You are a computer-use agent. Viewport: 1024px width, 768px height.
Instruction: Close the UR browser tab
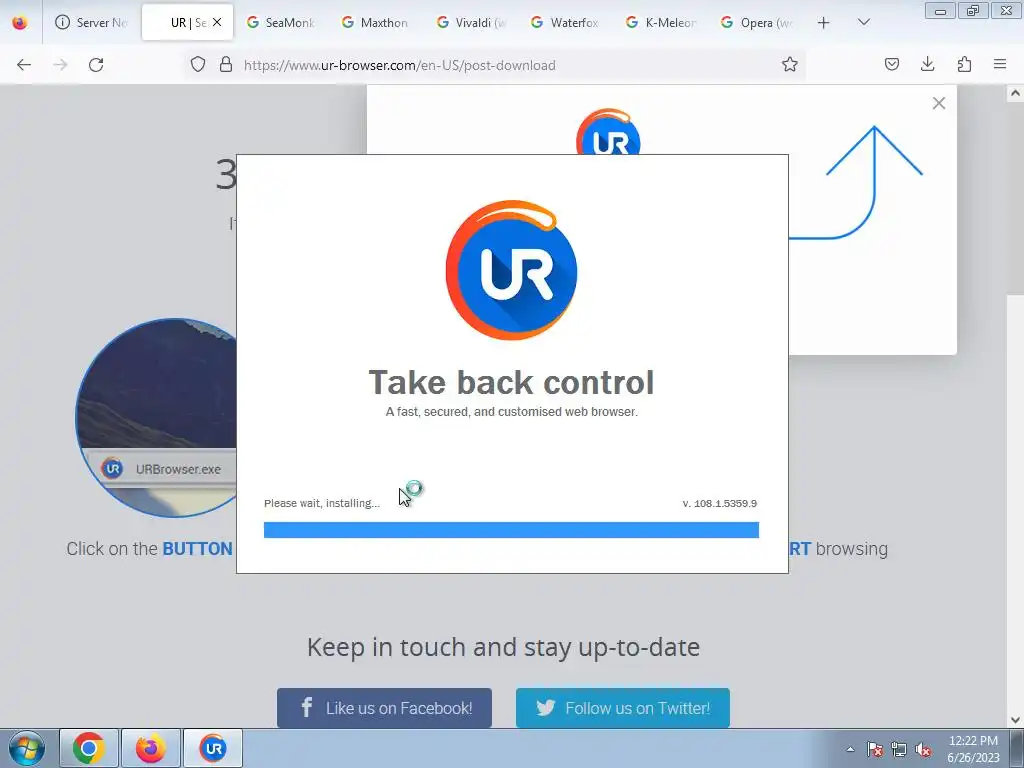[217, 22]
